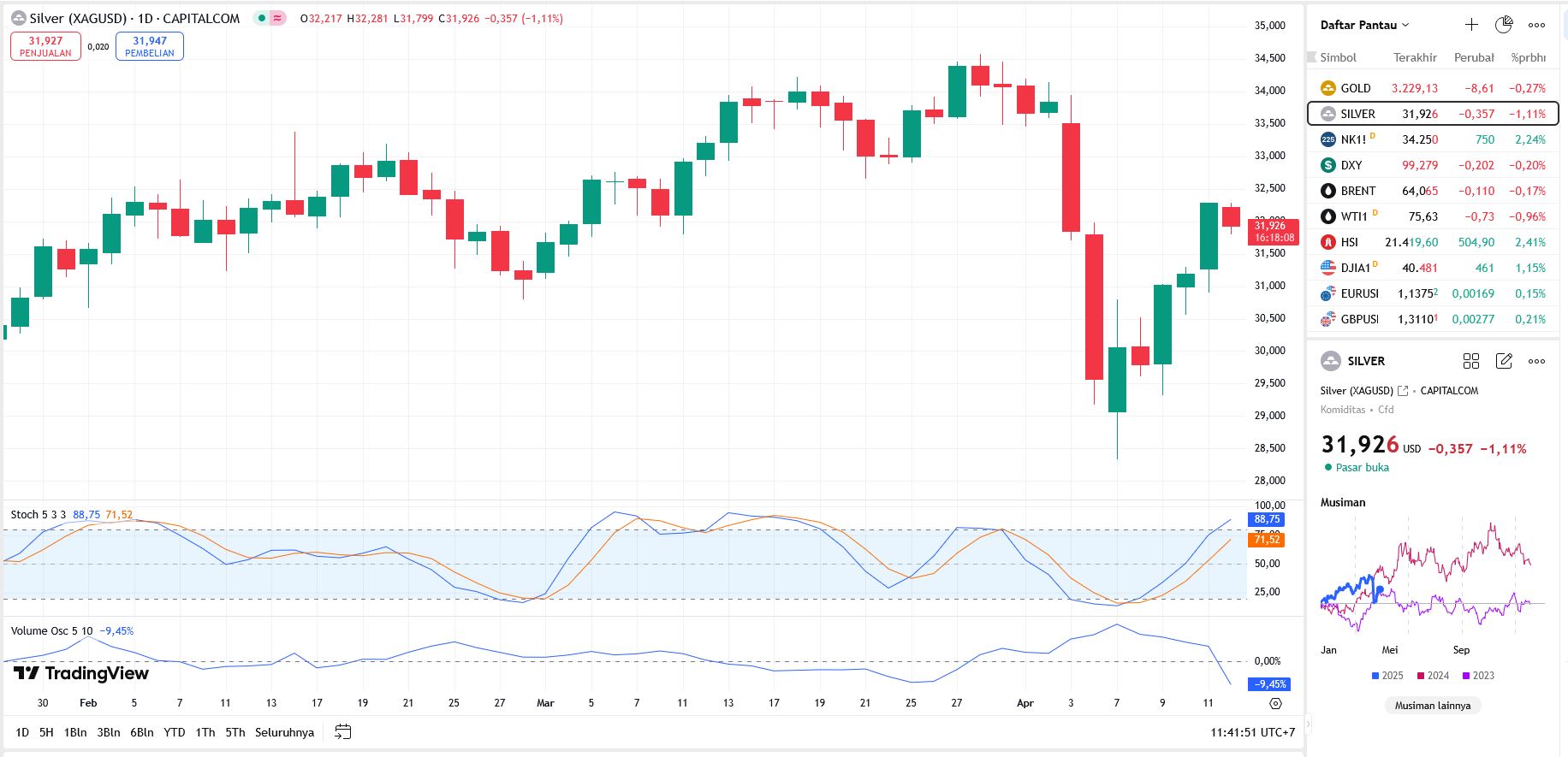Open watchlist three-dot options menu

tap(1537, 25)
